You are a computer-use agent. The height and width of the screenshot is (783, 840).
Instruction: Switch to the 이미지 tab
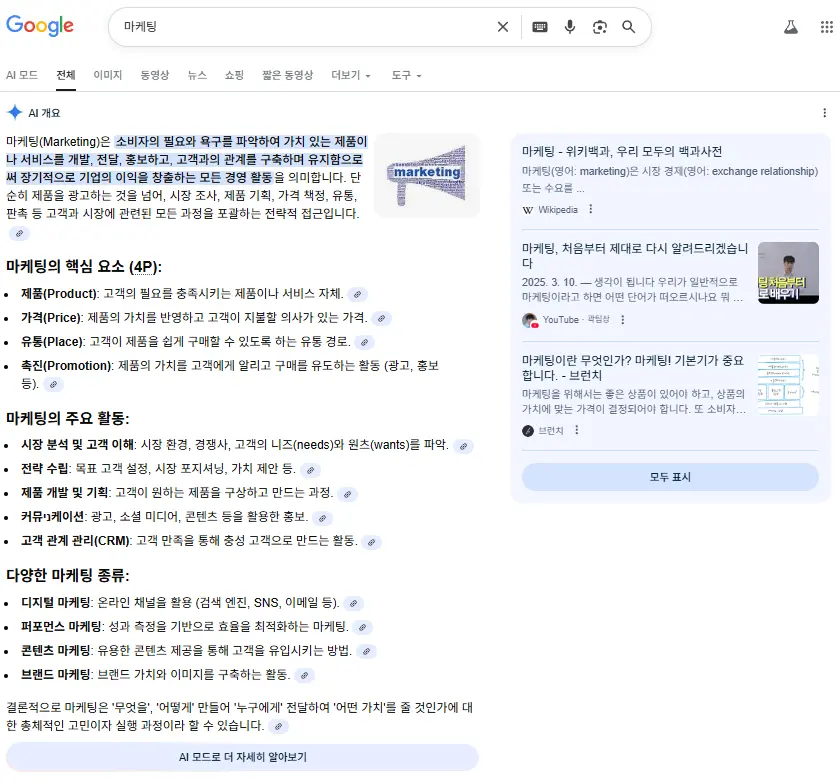coord(108,76)
